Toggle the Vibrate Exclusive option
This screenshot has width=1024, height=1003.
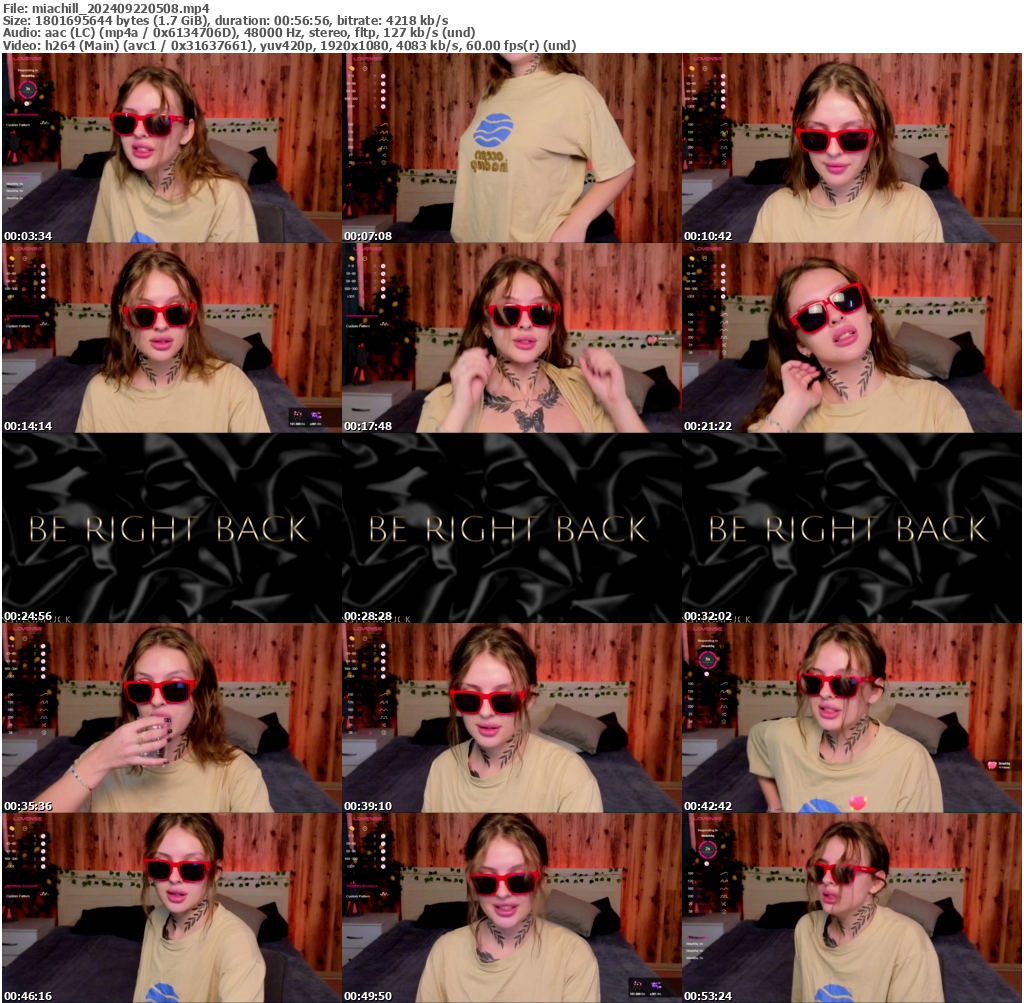click(x=22, y=114)
